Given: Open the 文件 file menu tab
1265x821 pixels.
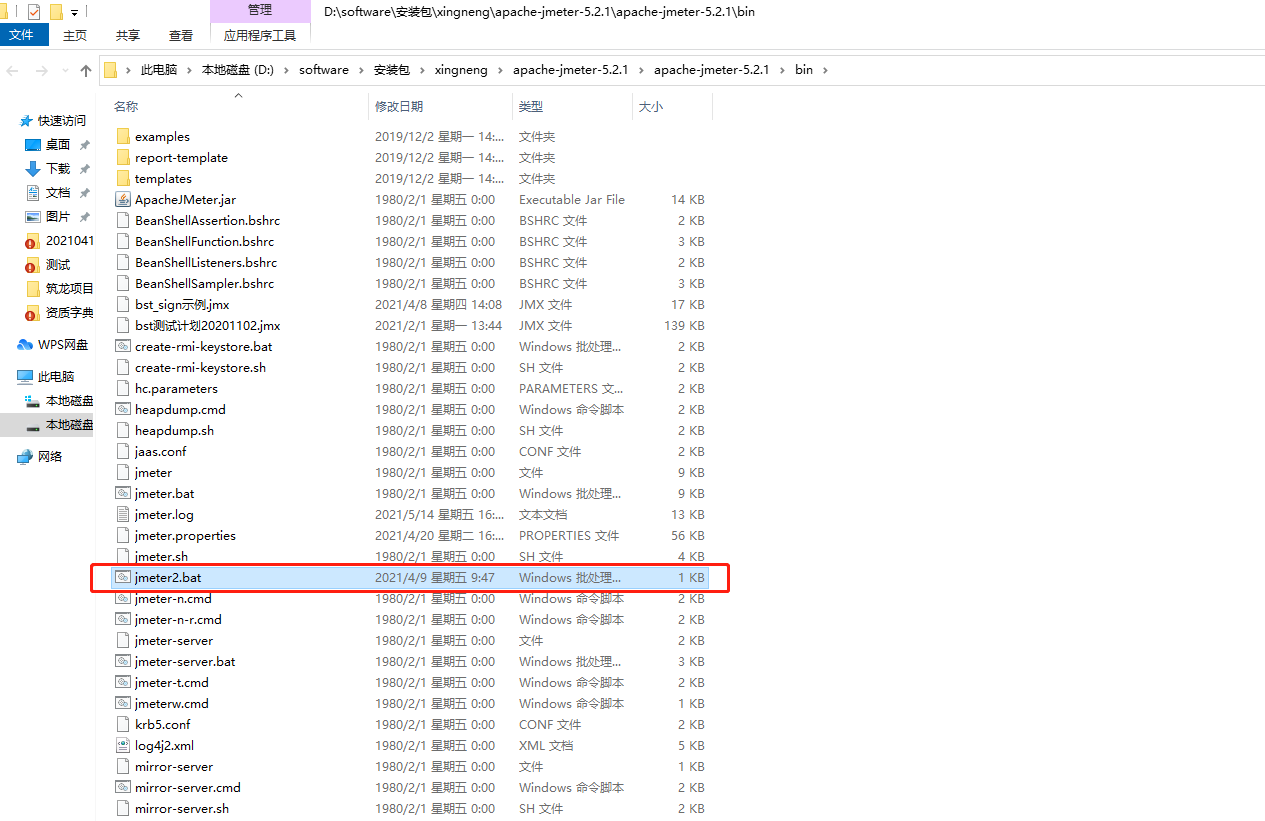Looking at the screenshot, I should 22,35.
